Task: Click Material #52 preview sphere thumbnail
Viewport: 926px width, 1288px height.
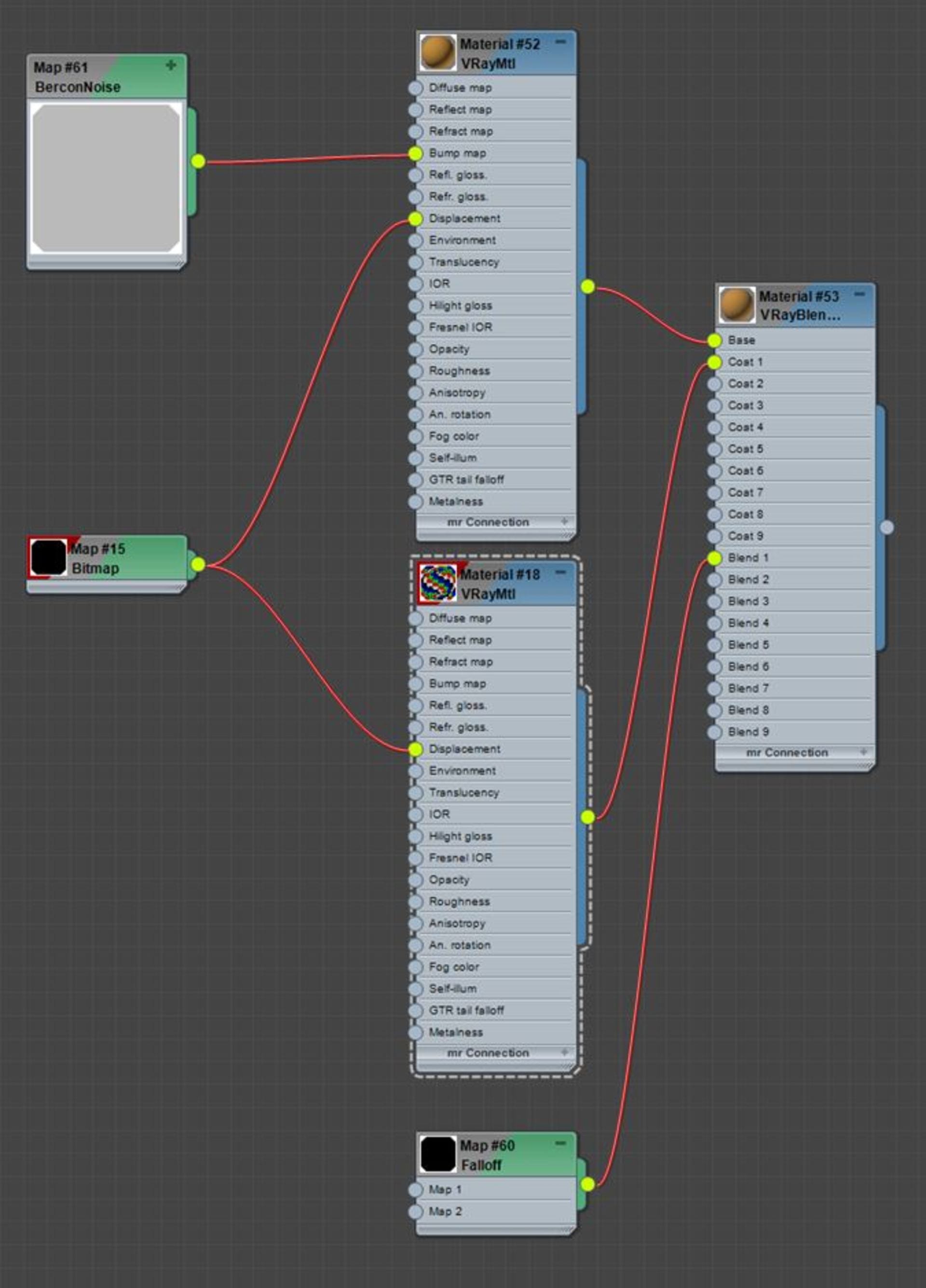Action: 437,53
